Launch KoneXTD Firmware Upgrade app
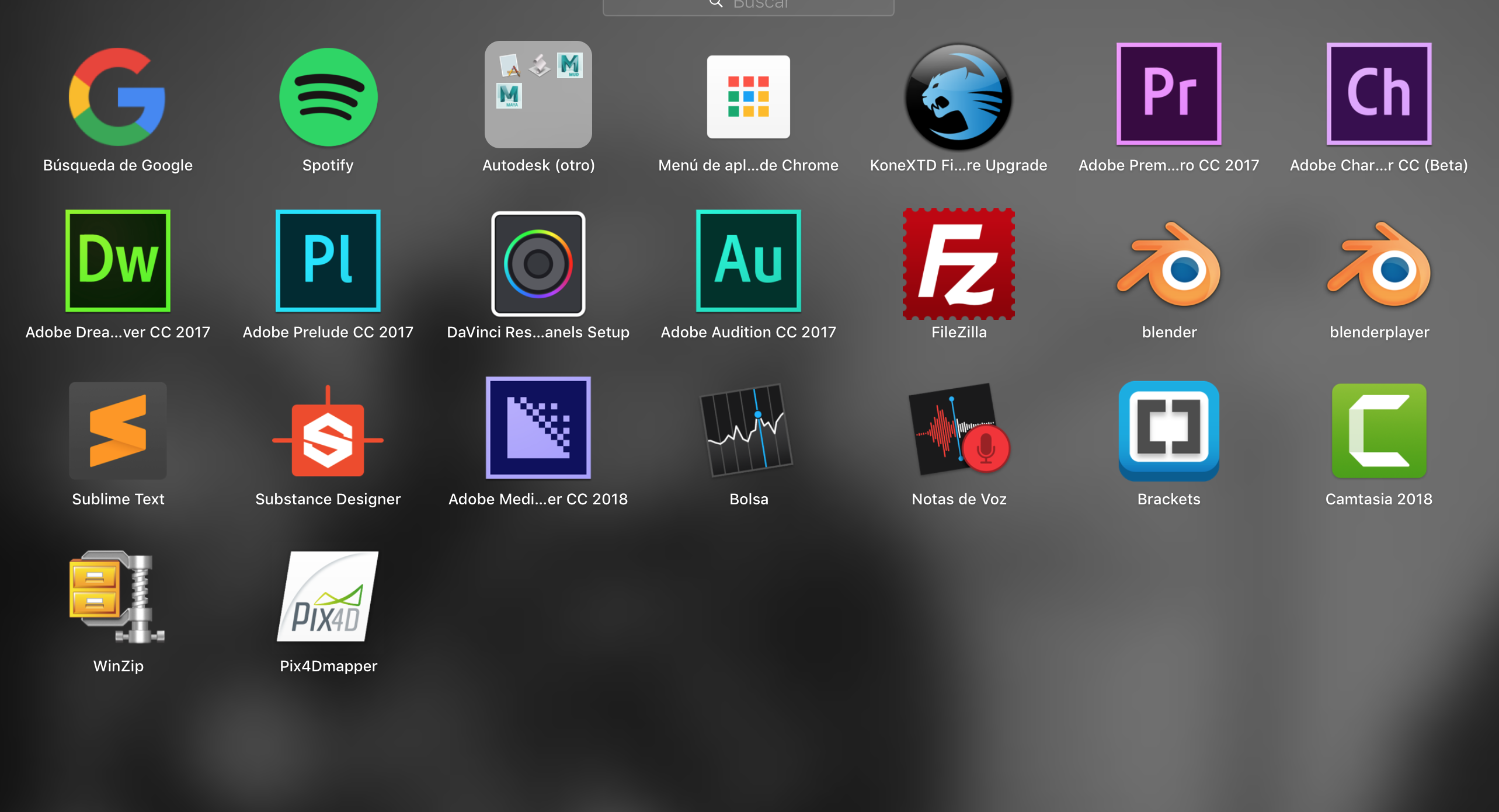The height and width of the screenshot is (812, 1499). click(x=958, y=96)
